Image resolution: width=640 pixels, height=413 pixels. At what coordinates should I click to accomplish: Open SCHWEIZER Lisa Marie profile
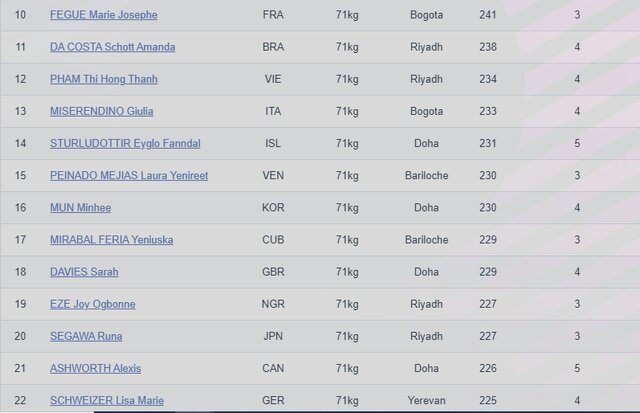(x=108, y=400)
